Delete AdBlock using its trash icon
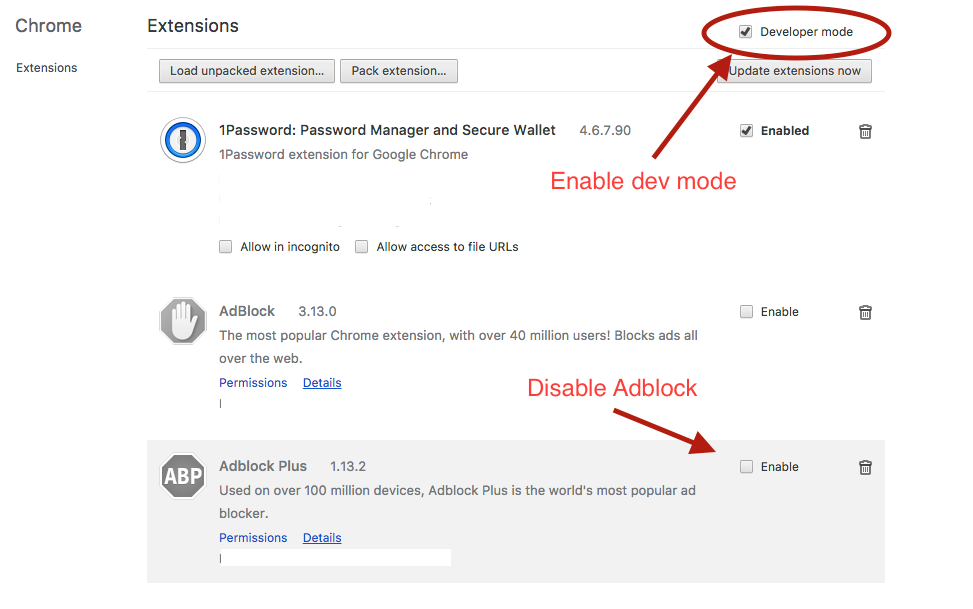This screenshot has width=973, height=609. [865, 312]
